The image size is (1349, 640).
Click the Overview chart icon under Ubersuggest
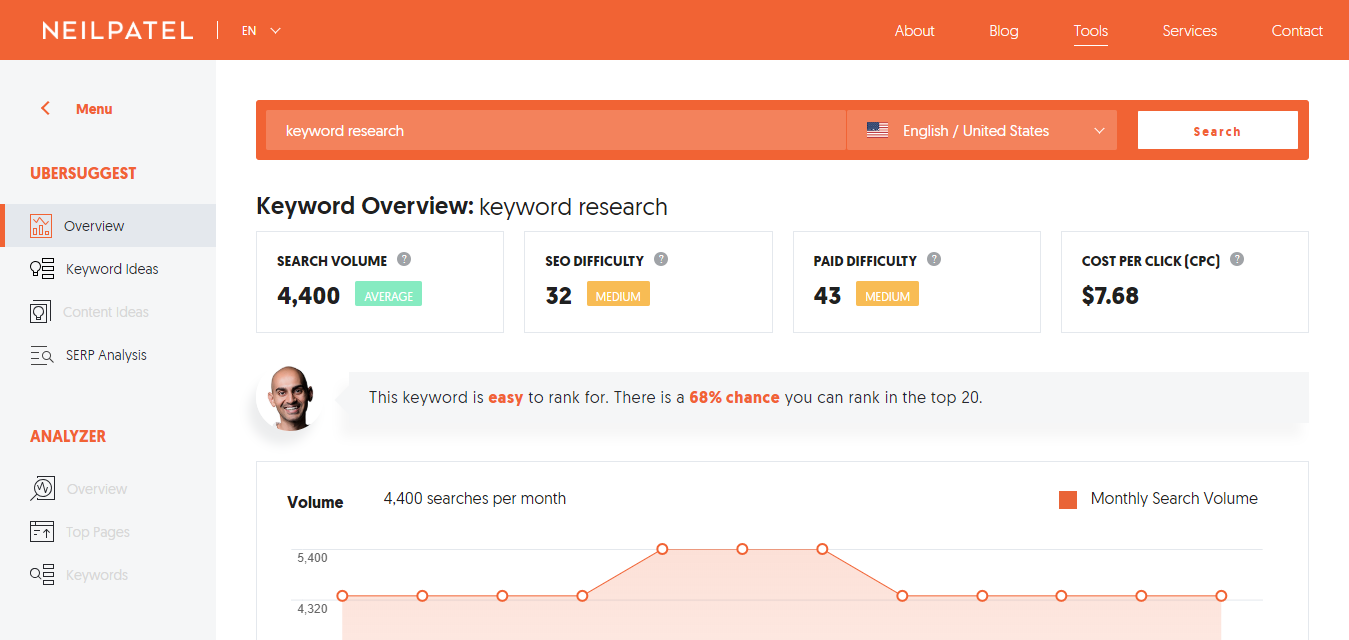pyautogui.click(x=41, y=226)
